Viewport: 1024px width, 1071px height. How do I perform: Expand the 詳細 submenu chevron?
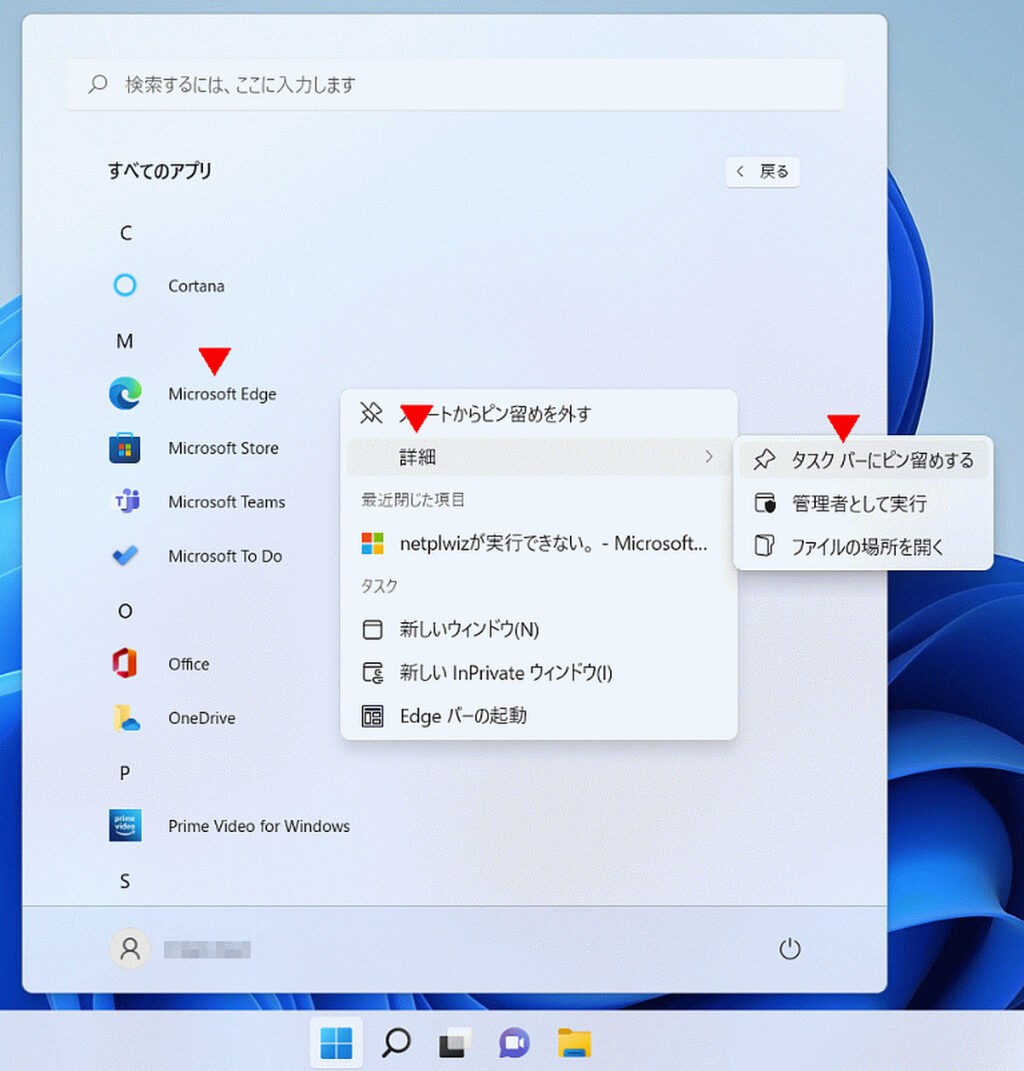(x=709, y=456)
